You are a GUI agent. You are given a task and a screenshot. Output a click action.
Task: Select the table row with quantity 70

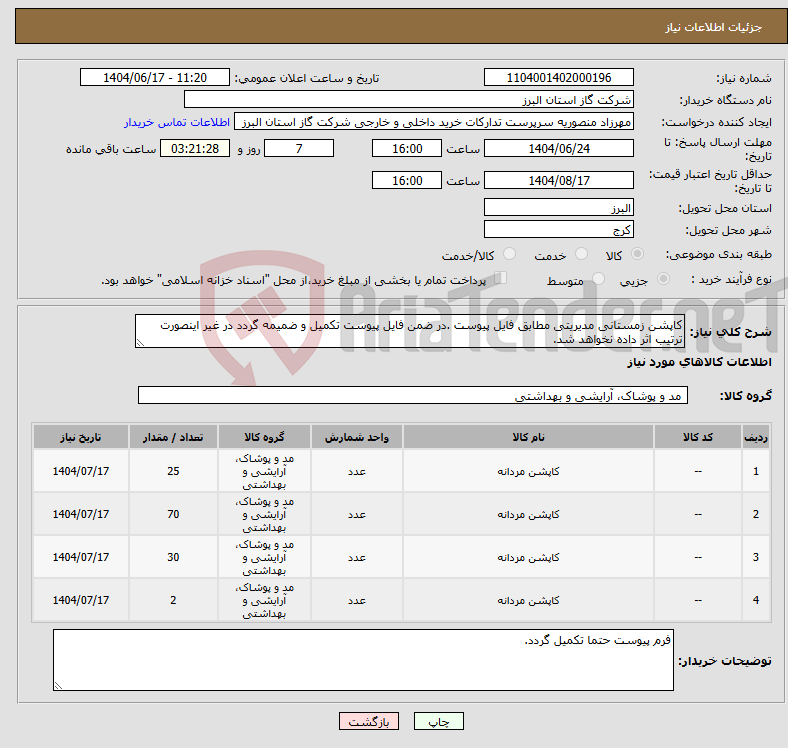tap(400, 514)
